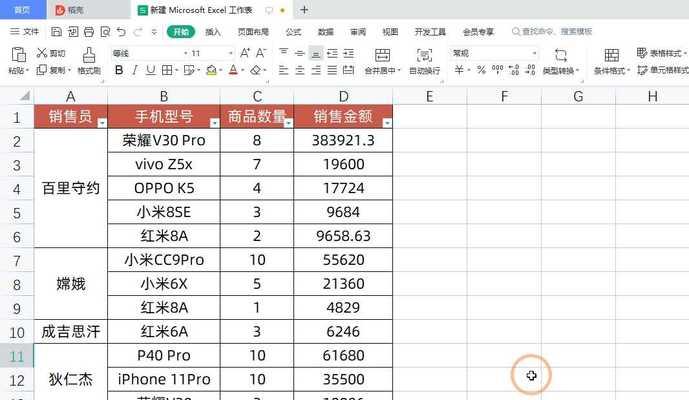This screenshot has height=400, width=689.
Task: Switch to the 视图 ribbon tab
Action: [390, 32]
